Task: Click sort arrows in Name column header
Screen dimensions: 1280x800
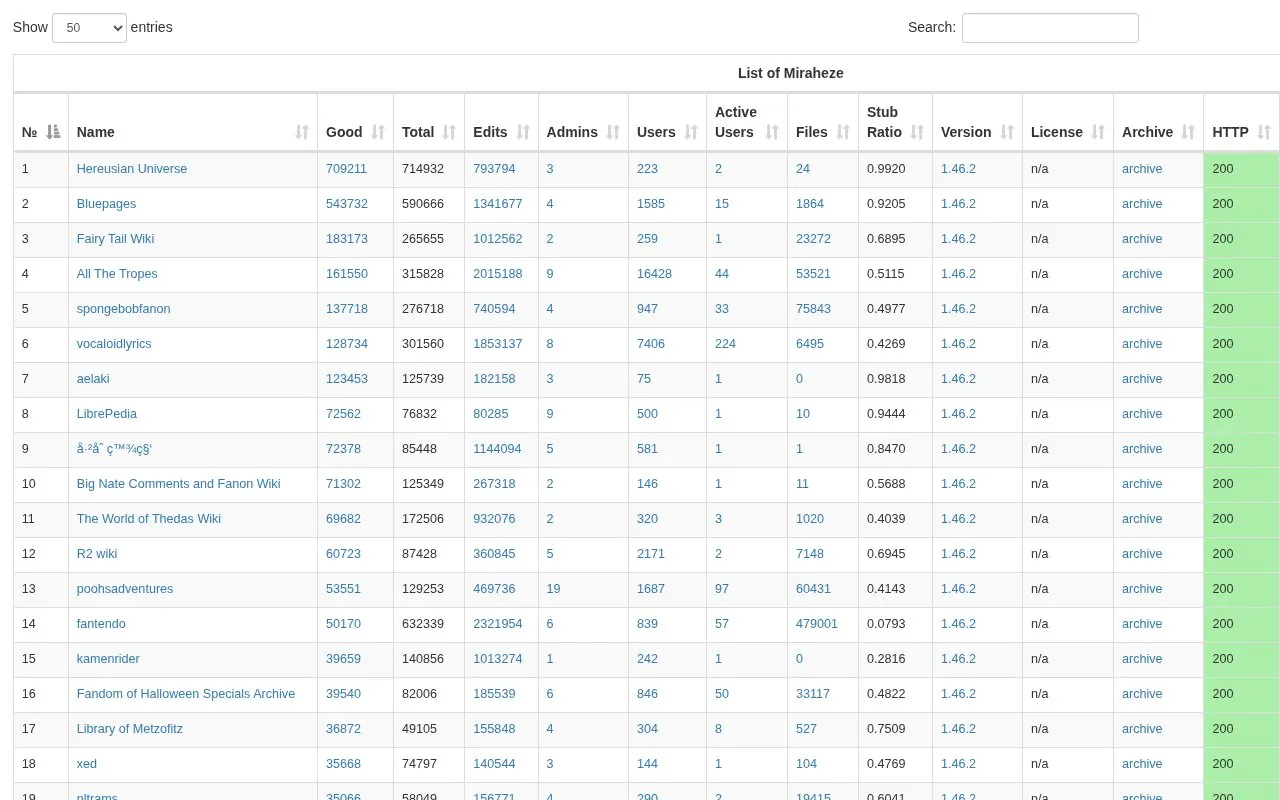Action: (303, 132)
